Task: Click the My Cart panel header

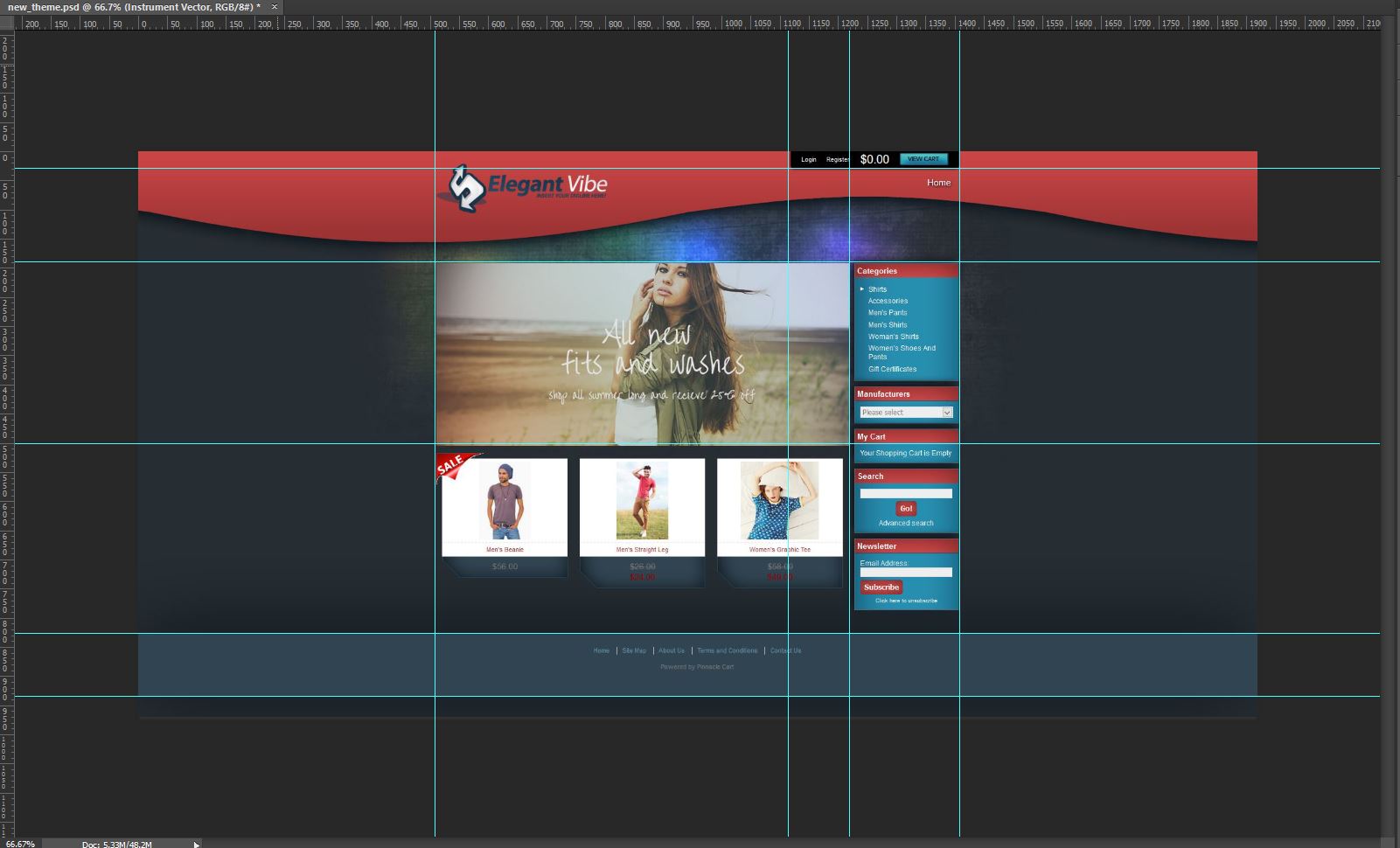Action: (906, 436)
